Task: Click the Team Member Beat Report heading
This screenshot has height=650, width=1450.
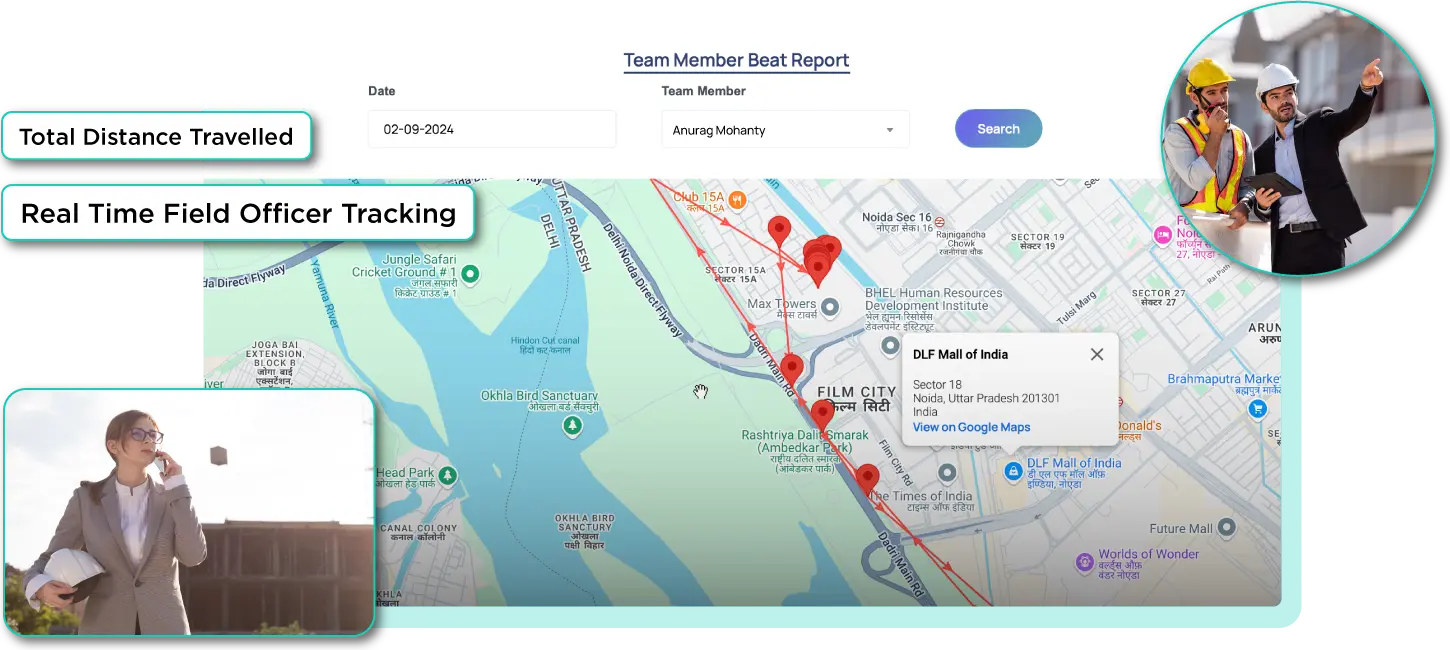Action: (x=736, y=60)
